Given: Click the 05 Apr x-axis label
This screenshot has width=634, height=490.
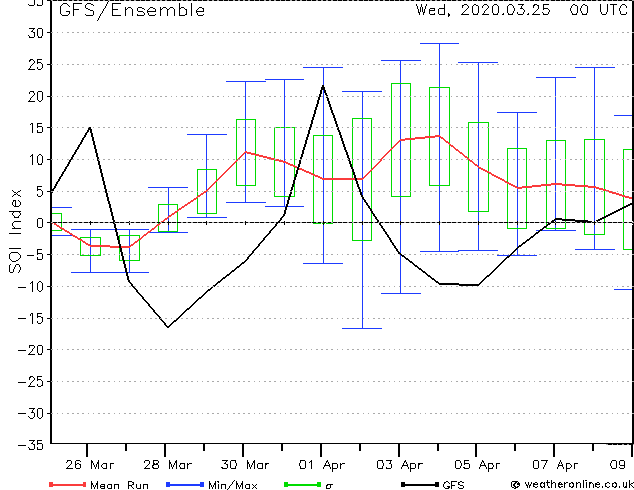Looking at the screenshot, I should (478, 465).
